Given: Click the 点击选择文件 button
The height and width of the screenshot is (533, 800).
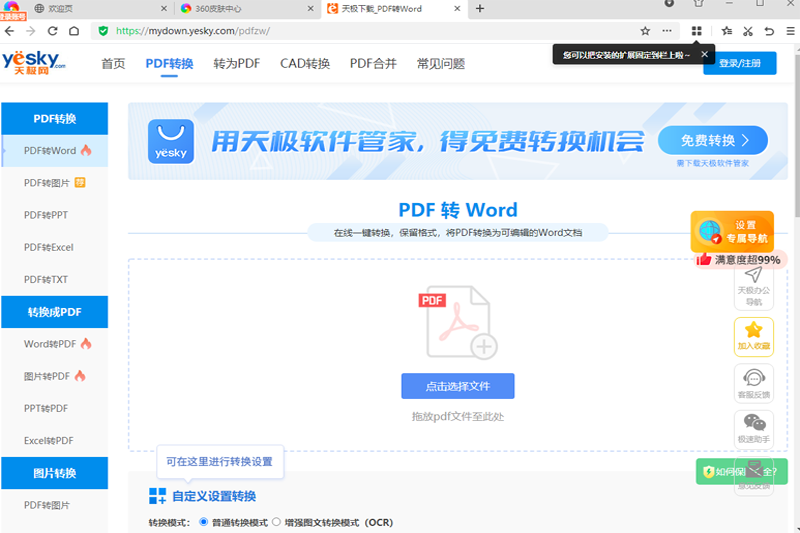Looking at the screenshot, I should 458,386.
